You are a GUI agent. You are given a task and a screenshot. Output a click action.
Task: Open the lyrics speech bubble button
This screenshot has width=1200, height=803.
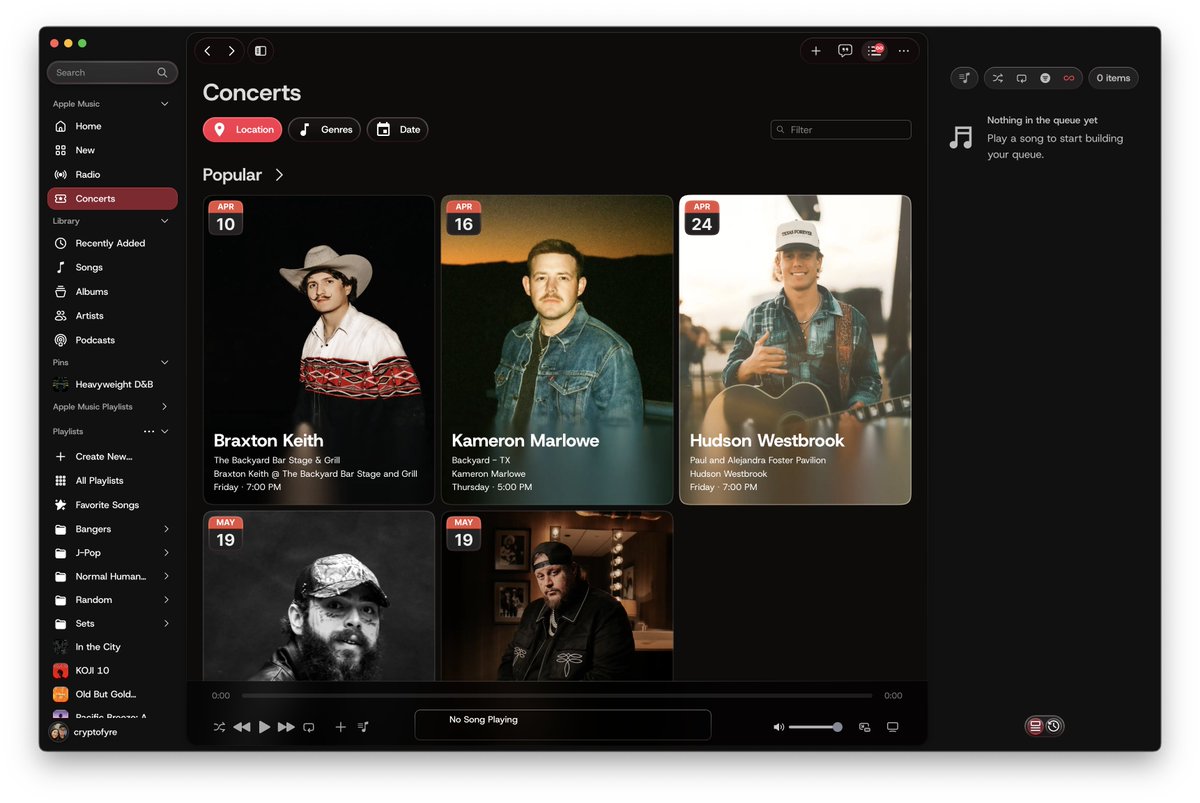tap(845, 51)
